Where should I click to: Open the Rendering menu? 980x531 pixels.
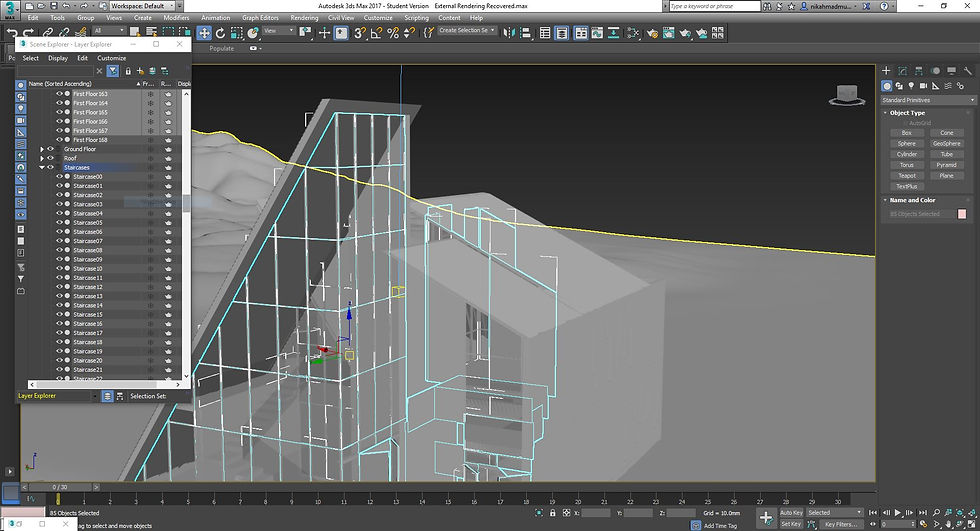[x=304, y=17]
